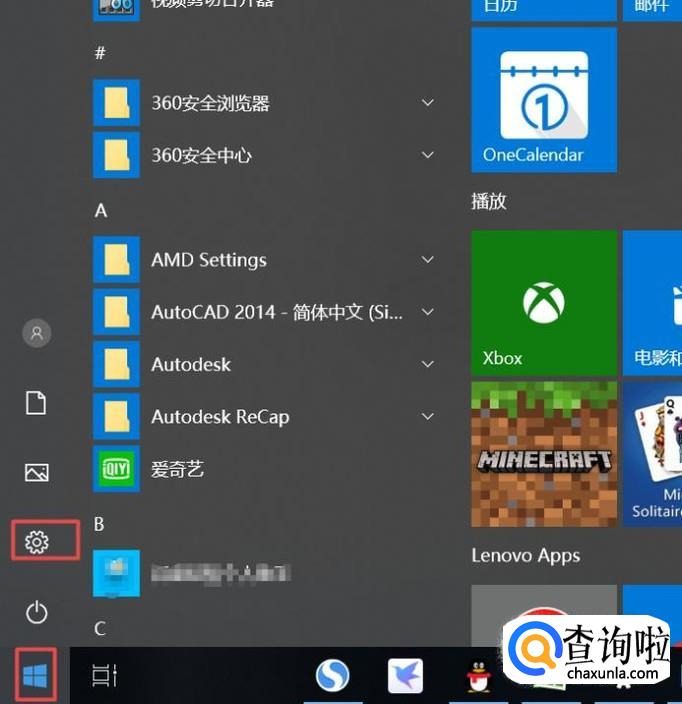This screenshot has height=704, width=682.
Task: Expand AutoCAD 2014 folder chevron
Action: point(428,312)
